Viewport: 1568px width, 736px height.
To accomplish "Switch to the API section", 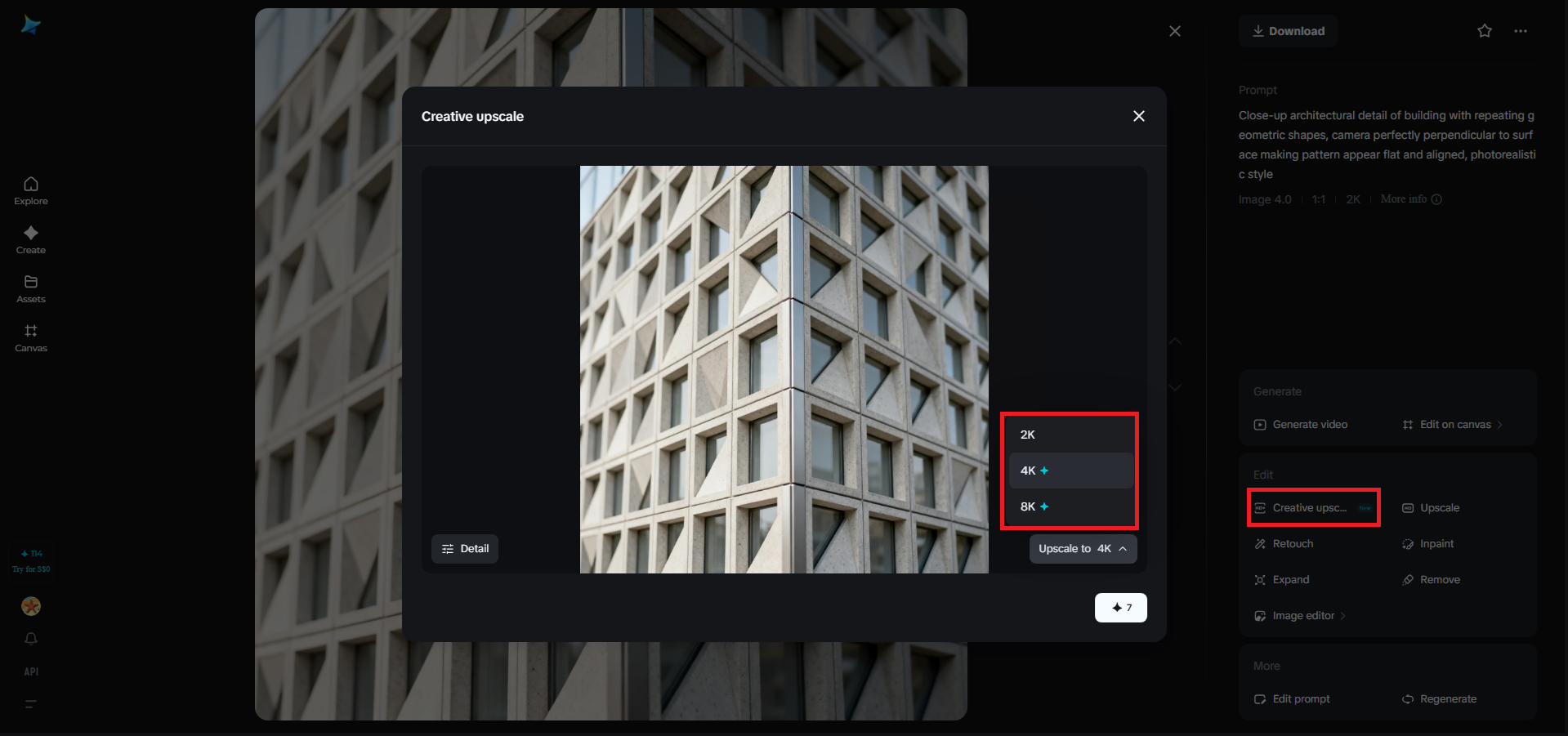I will 30,671.
